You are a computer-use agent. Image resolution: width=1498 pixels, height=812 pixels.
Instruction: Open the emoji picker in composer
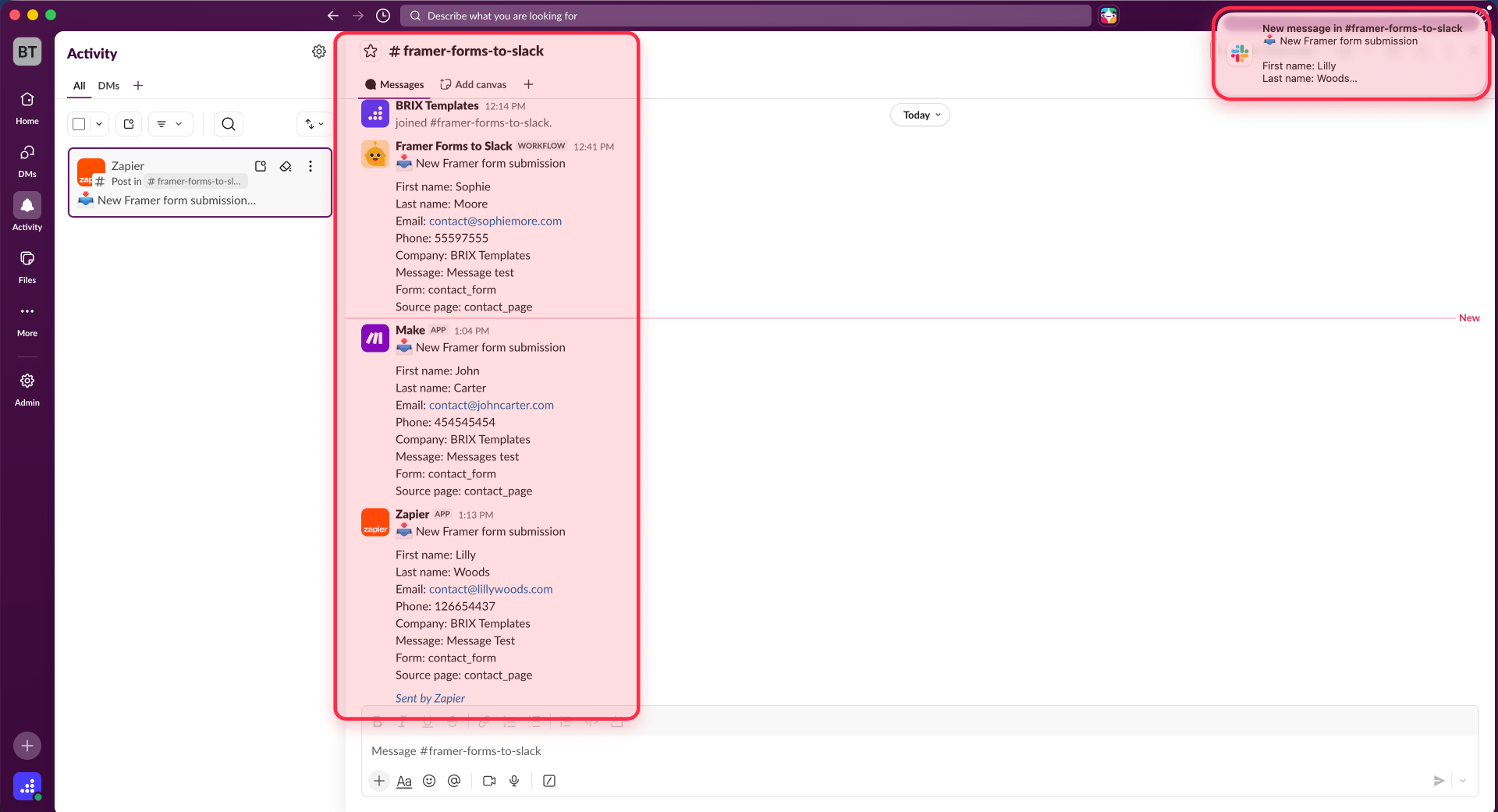click(x=429, y=781)
